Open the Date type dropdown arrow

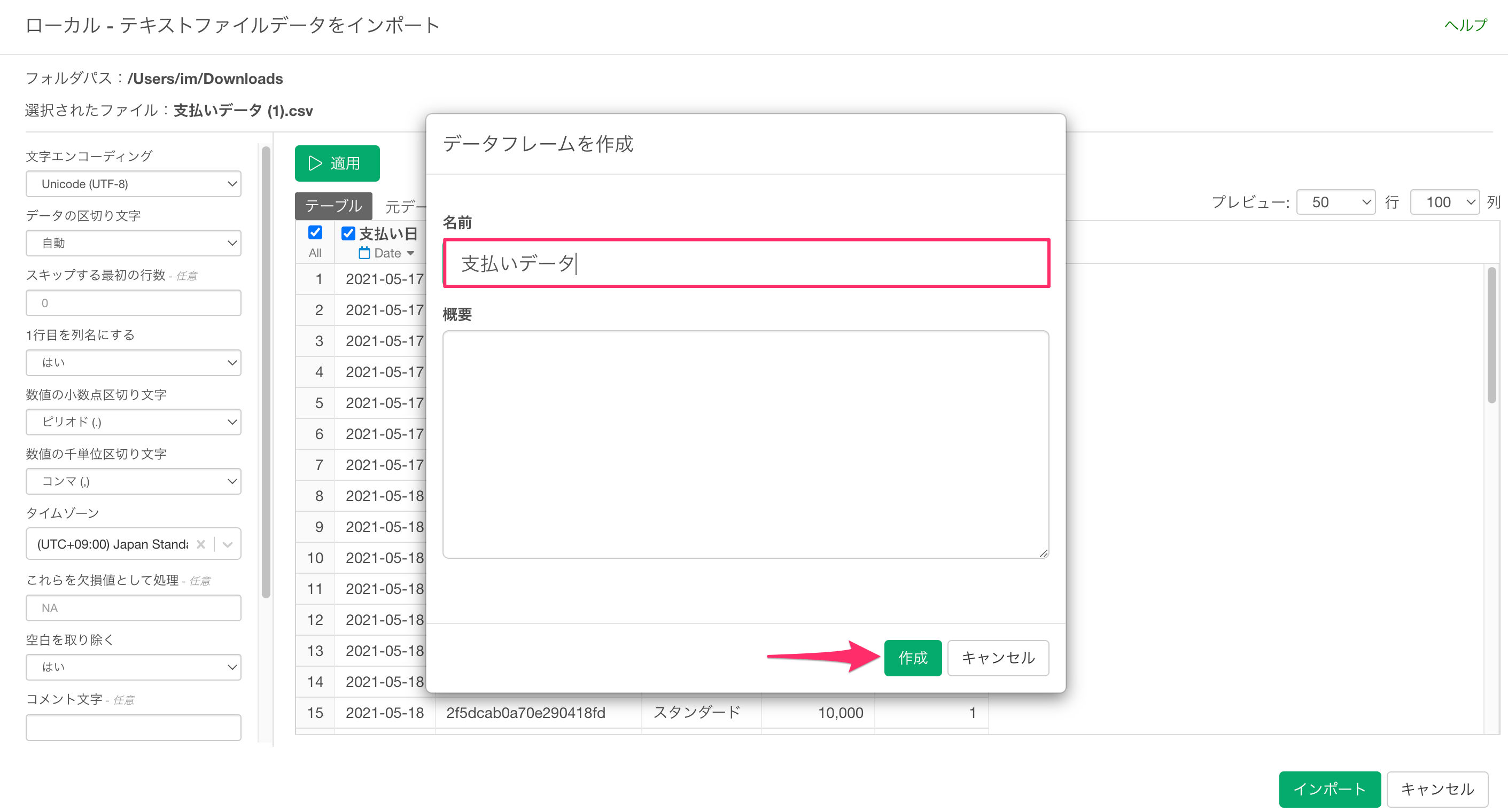pyautogui.click(x=410, y=254)
